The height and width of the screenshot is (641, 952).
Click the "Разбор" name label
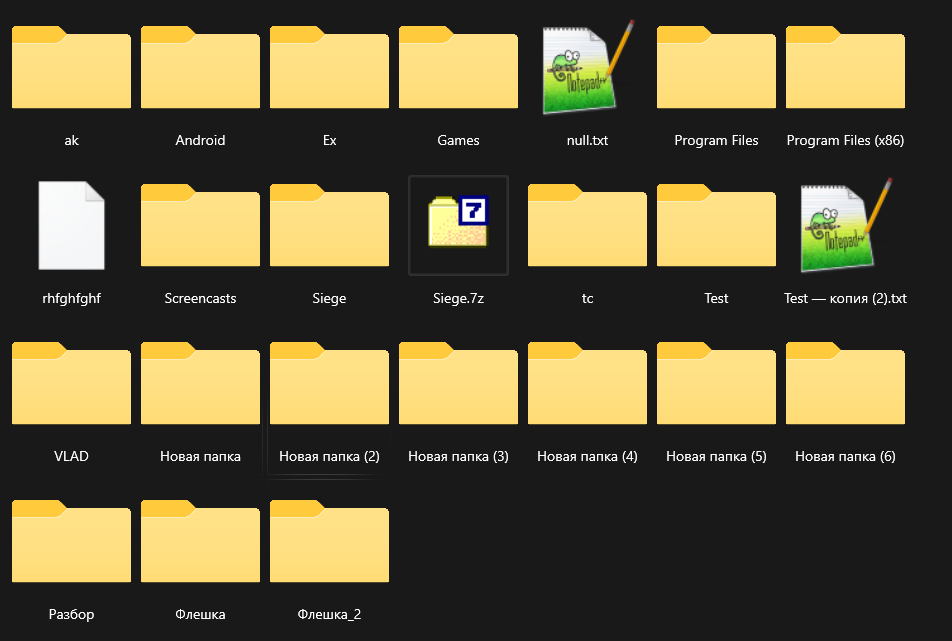click(71, 614)
